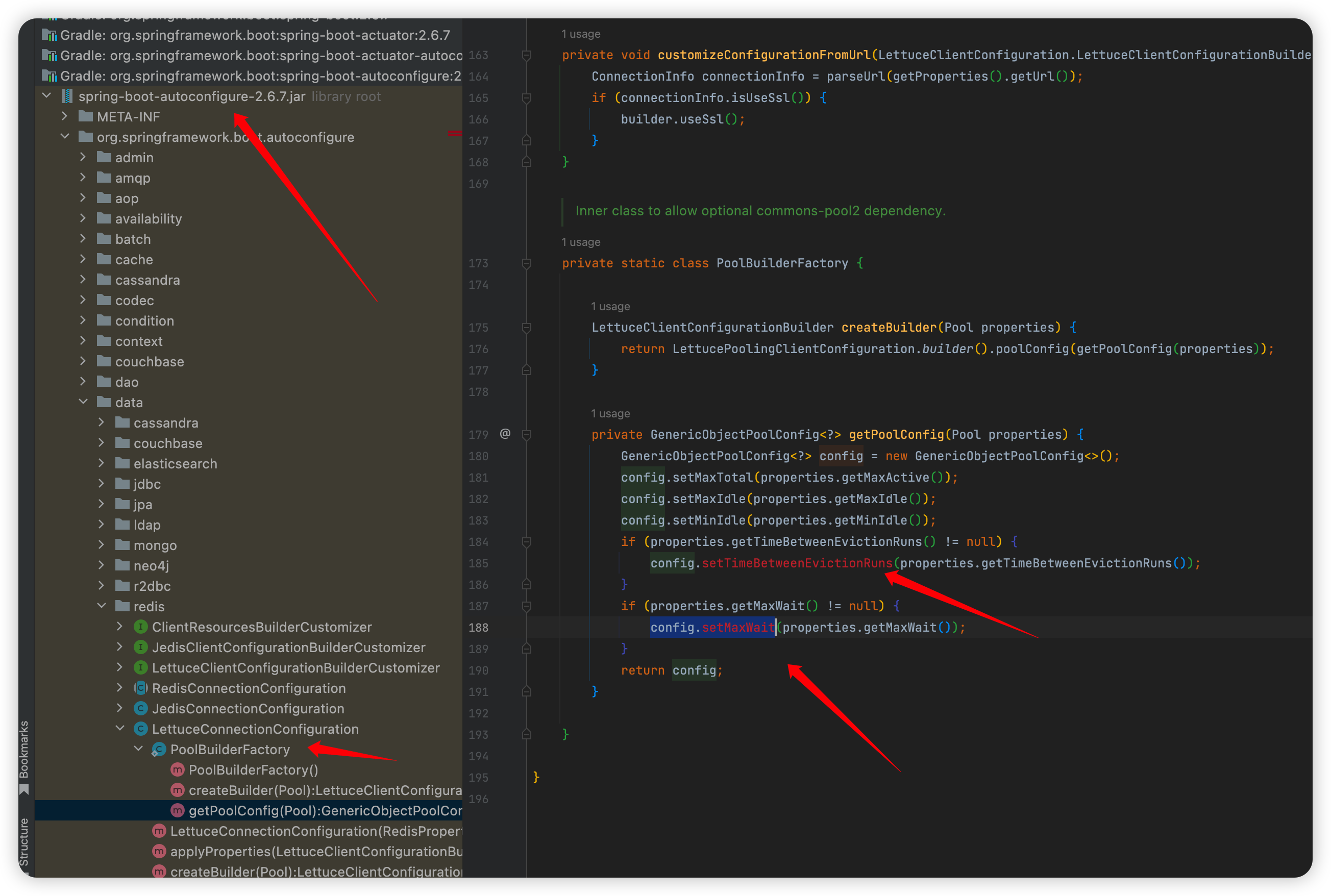Toggle folding on the PoolBuilderFactory class body
Viewport: 1331px width, 896px height.
pyautogui.click(x=526, y=263)
